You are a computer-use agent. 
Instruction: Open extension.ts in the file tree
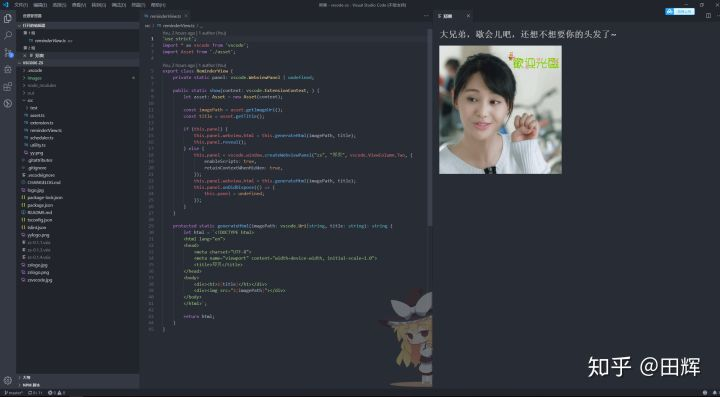click(41, 123)
